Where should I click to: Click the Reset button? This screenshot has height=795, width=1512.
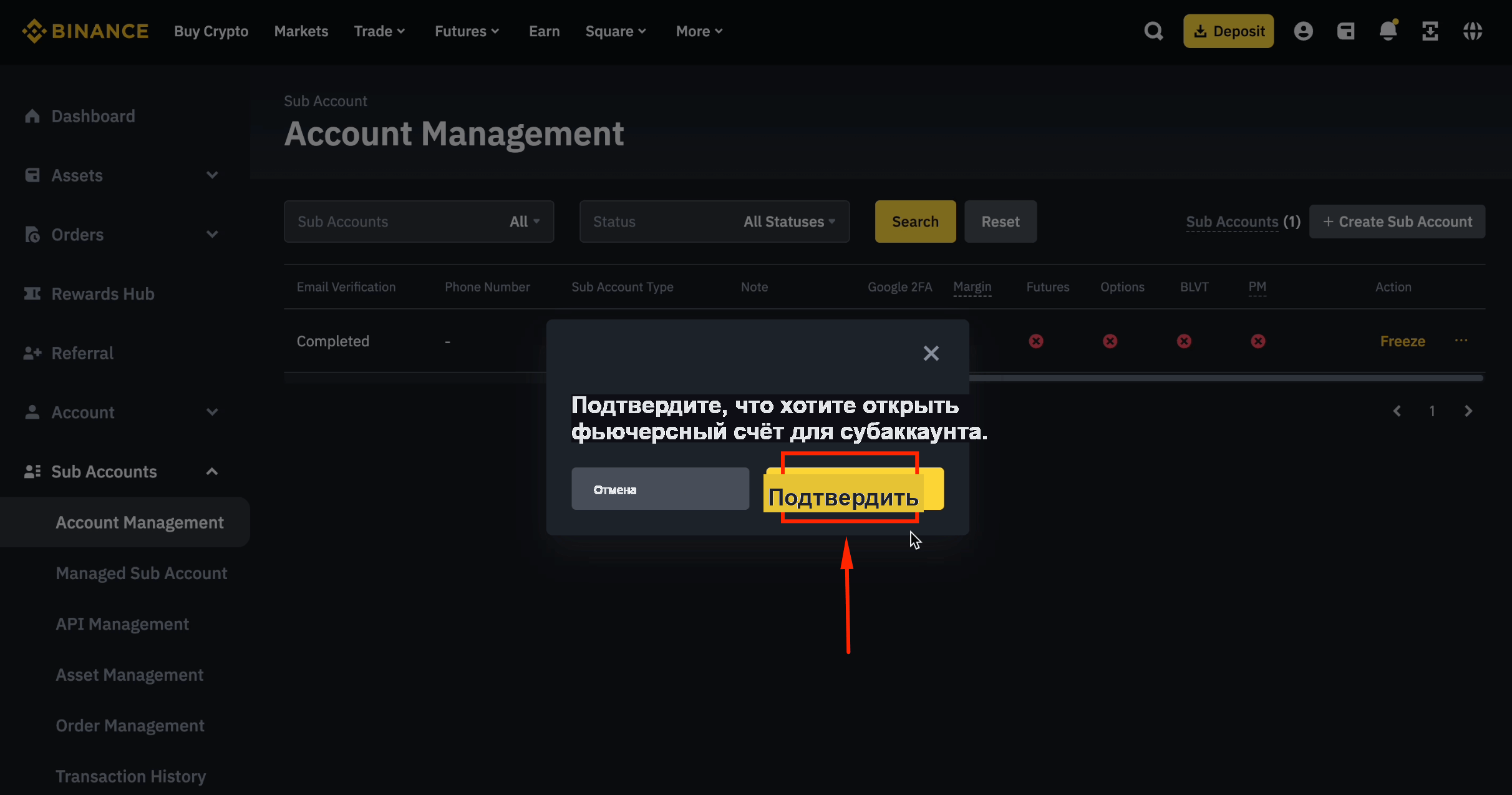(1001, 222)
